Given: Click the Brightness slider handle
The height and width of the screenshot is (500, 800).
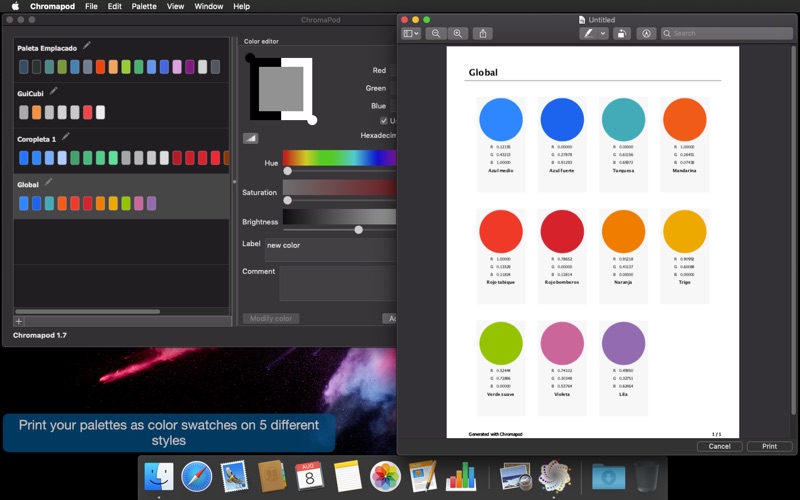Looking at the screenshot, I should coord(359,230).
